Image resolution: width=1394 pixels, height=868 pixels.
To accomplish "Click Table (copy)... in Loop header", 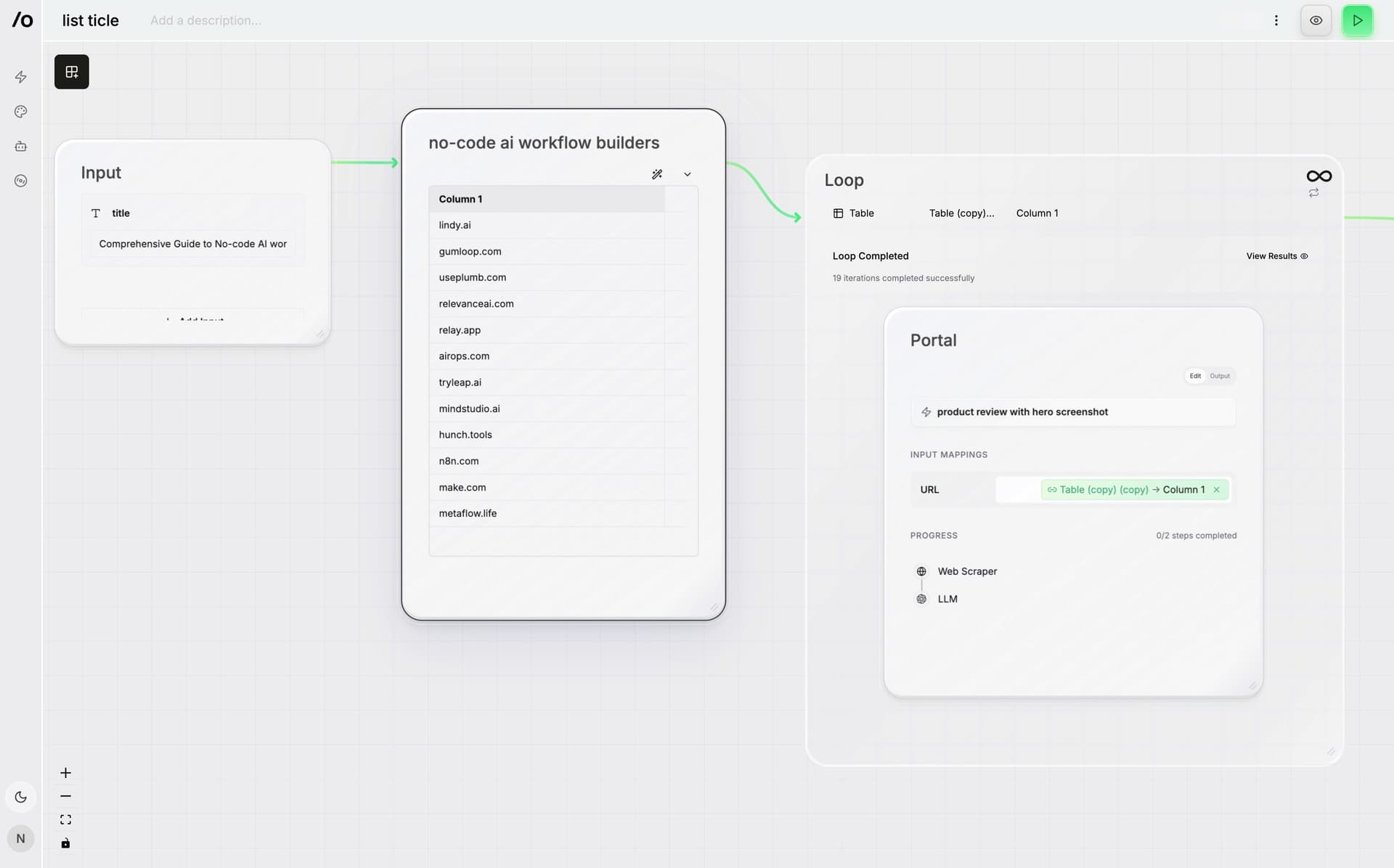I will coord(961,213).
